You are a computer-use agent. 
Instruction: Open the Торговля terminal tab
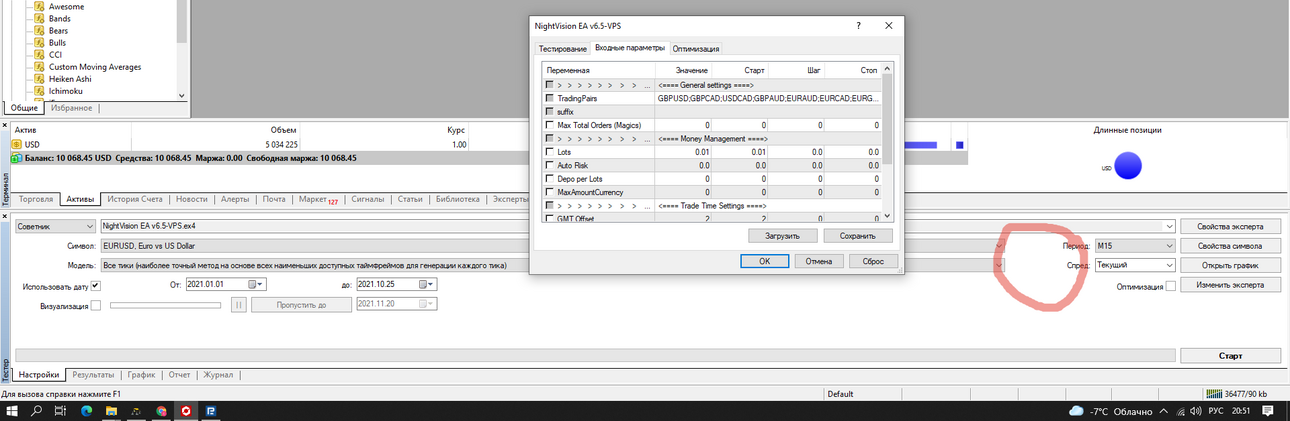36,199
